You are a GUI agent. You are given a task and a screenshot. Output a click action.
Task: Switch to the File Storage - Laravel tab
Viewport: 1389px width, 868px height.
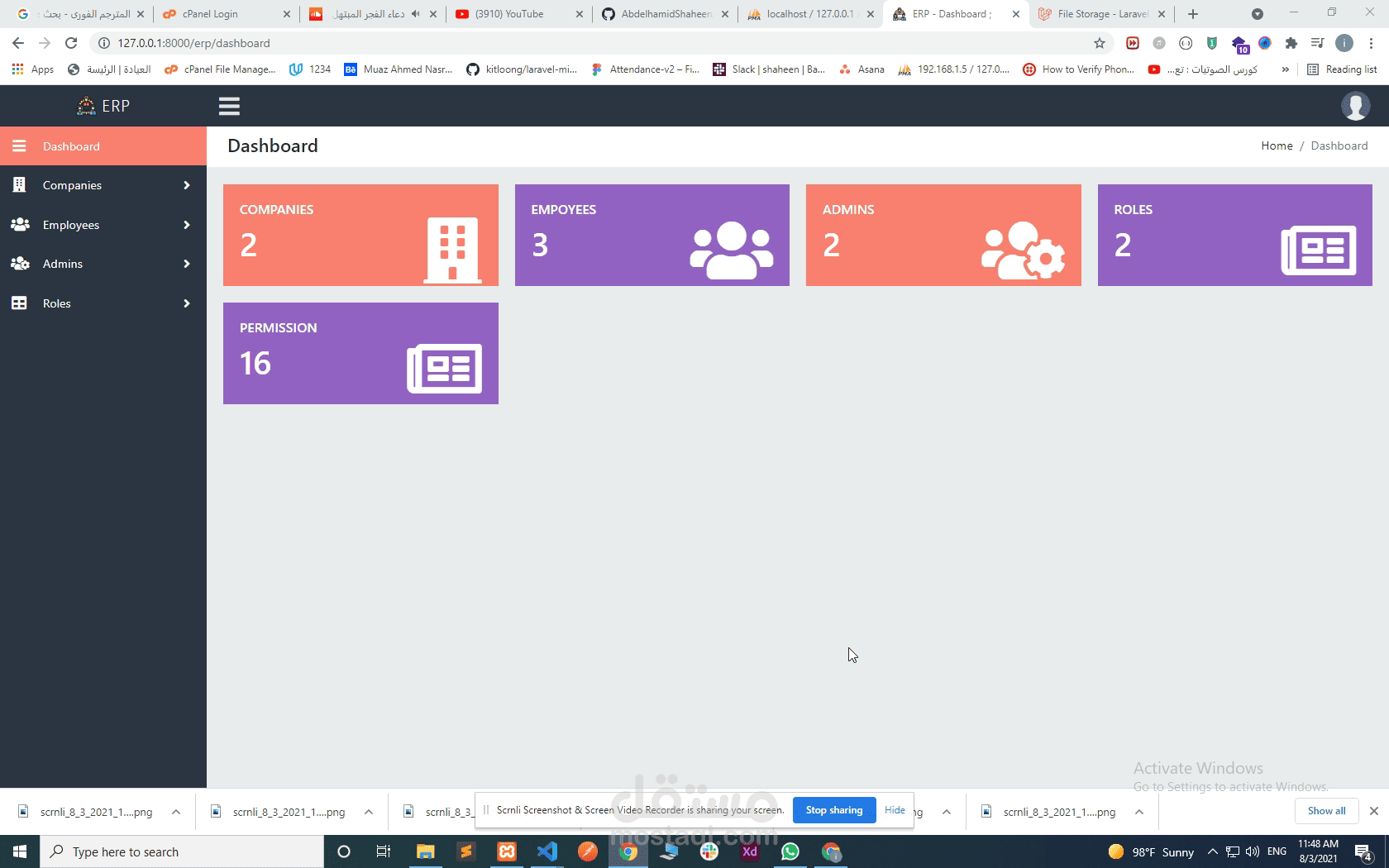click(1102, 14)
